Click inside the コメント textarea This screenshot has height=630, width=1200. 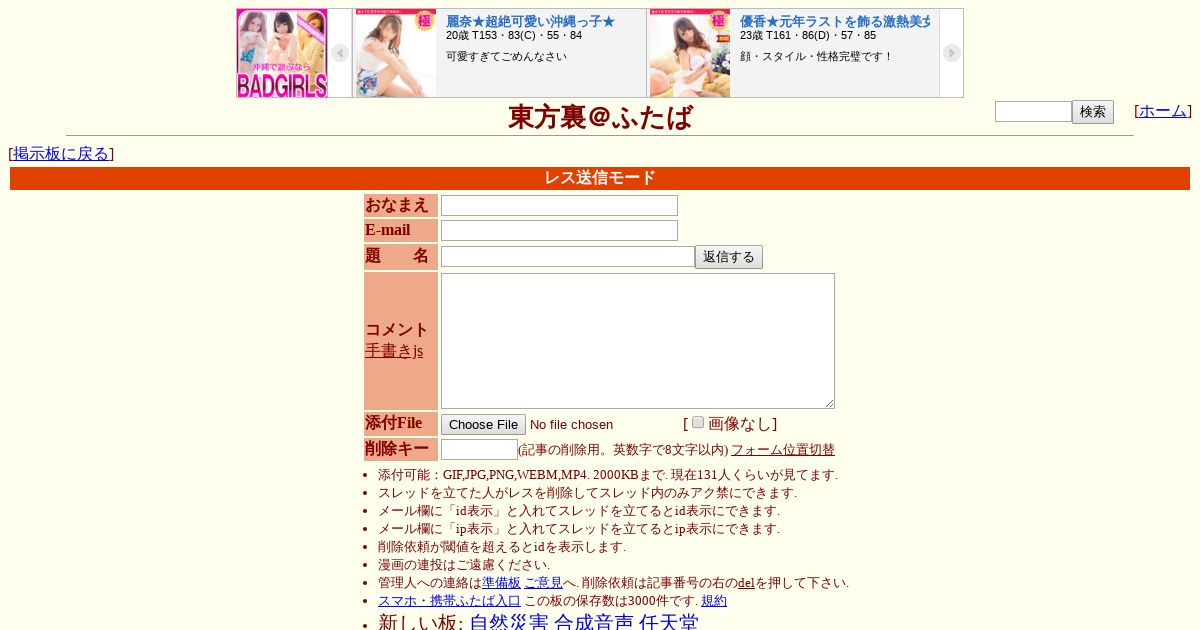click(x=638, y=341)
